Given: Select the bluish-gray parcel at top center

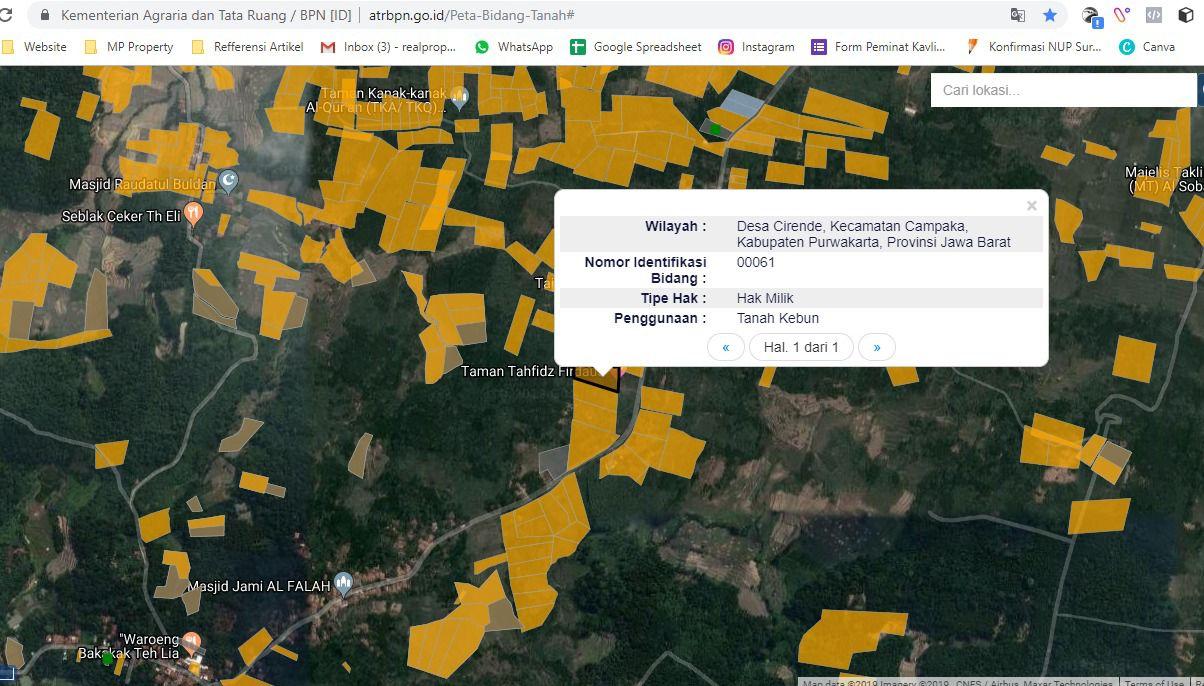Looking at the screenshot, I should (743, 102).
